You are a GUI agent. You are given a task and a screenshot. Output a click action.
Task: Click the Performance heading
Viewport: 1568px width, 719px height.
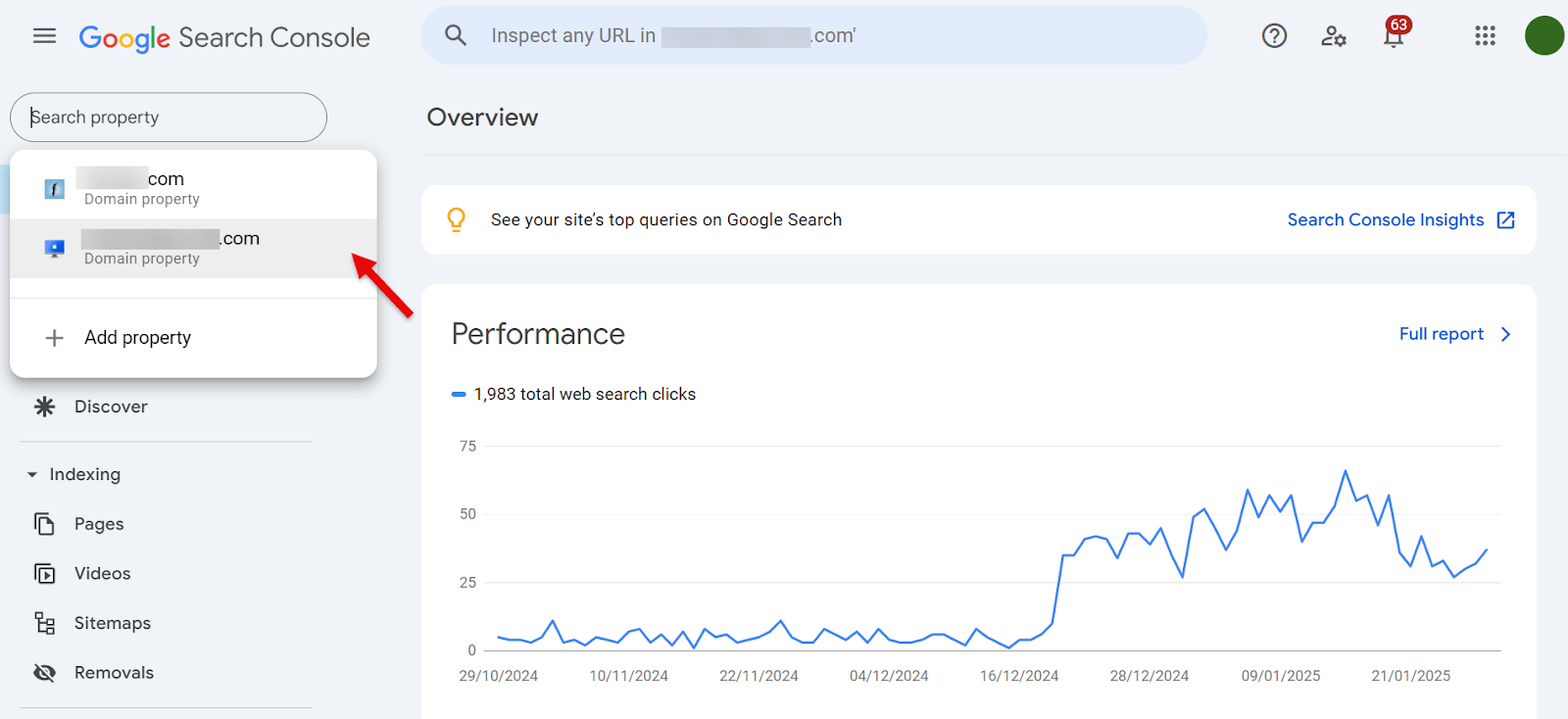538,334
